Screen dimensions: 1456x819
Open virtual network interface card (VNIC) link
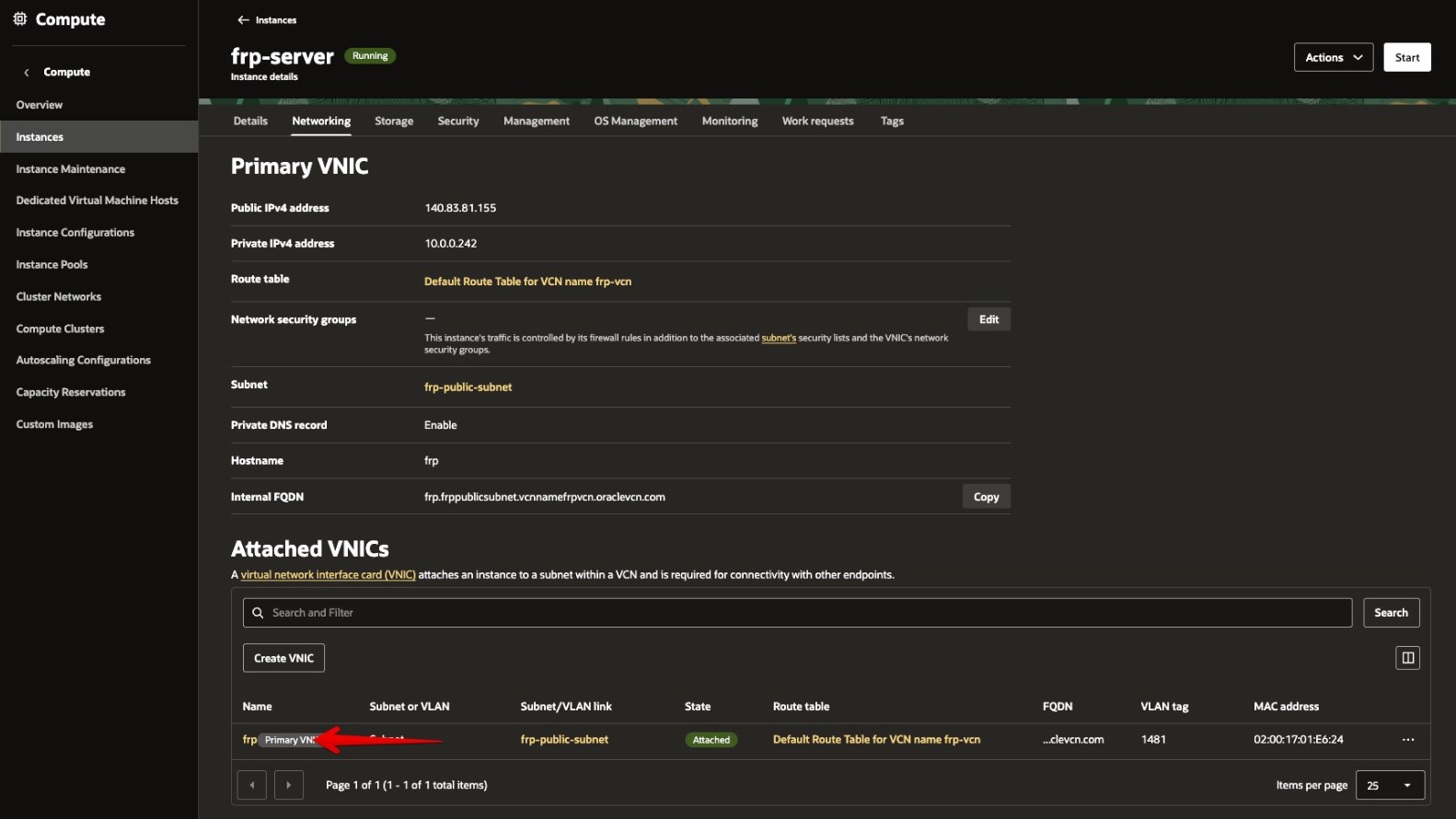click(x=328, y=575)
